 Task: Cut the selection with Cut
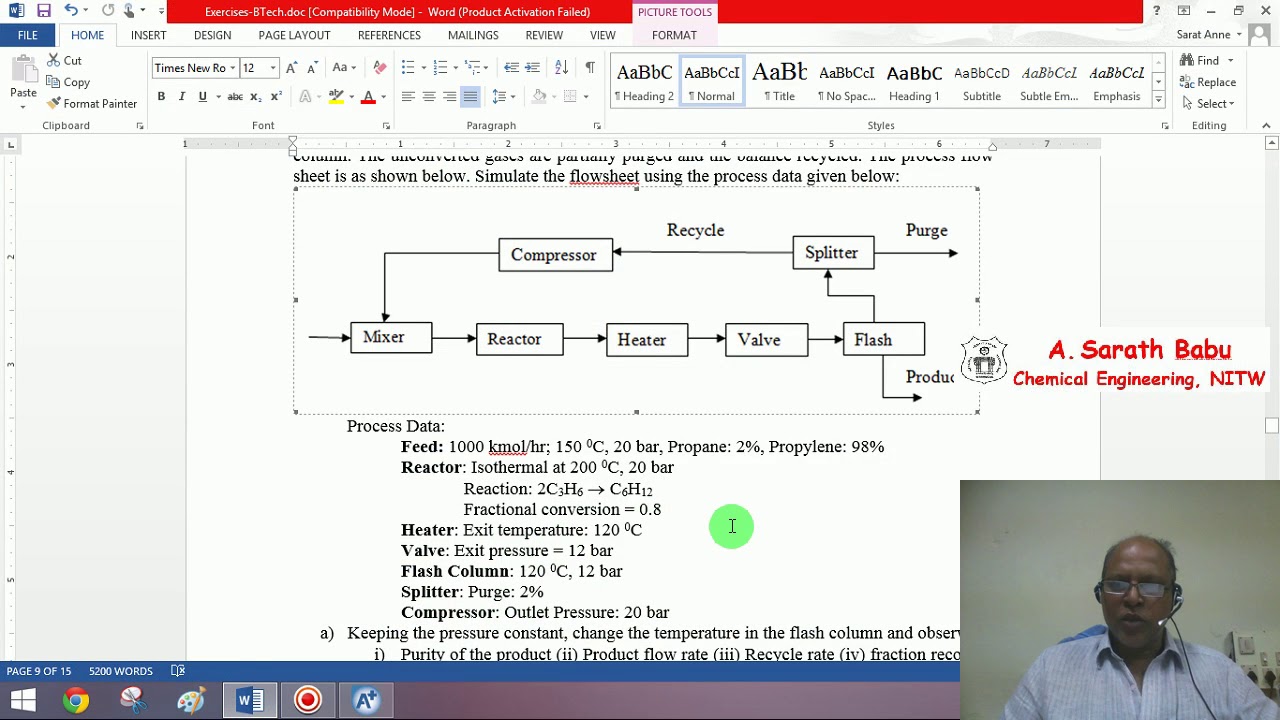64,60
